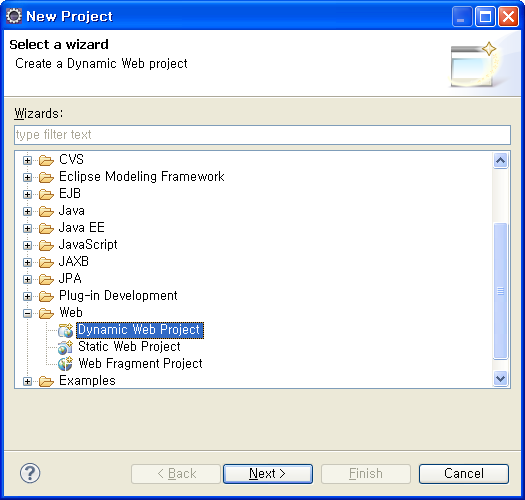Collapse the Web category
The image size is (525, 500).
point(27,314)
